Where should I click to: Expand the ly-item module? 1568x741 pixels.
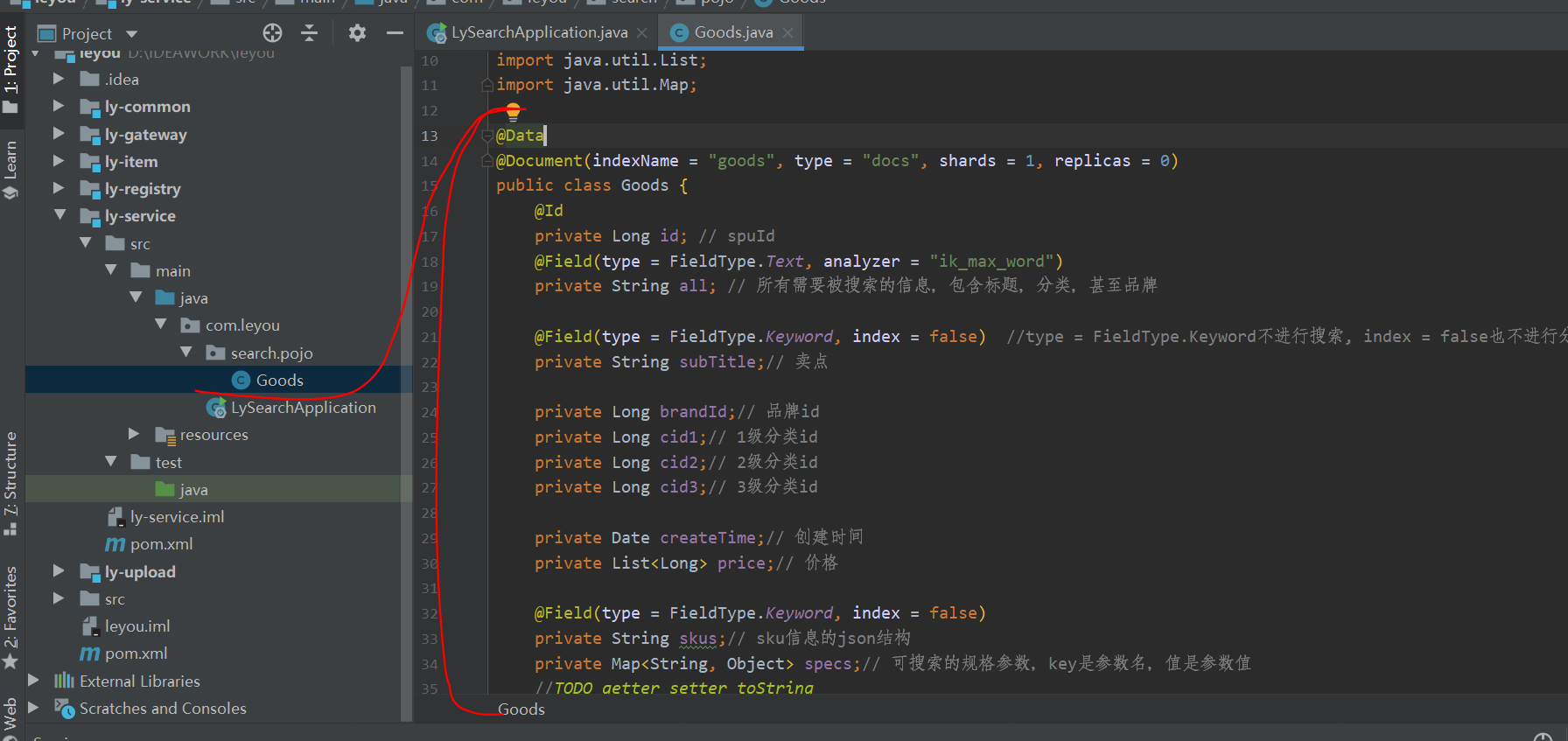pyautogui.click(x=59, y=161)
